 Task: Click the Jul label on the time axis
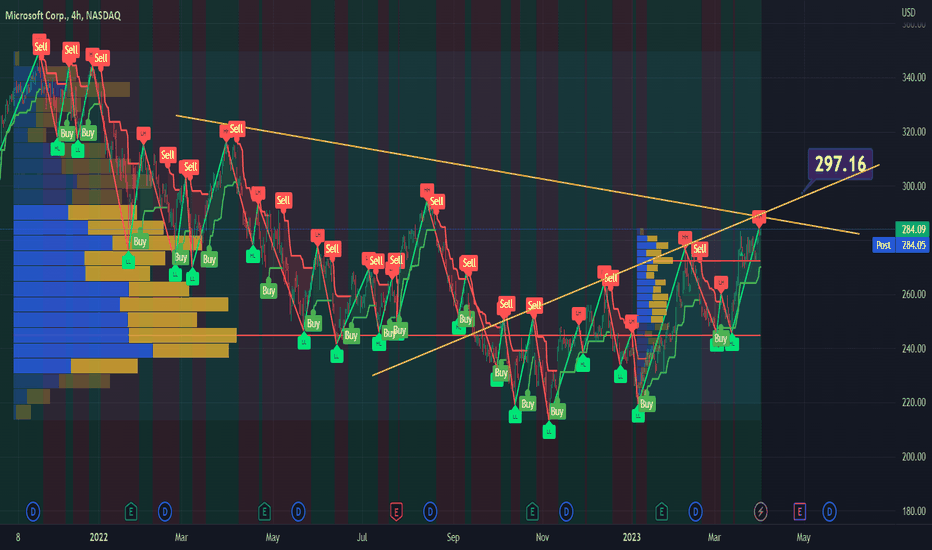[x=362, y=538]
